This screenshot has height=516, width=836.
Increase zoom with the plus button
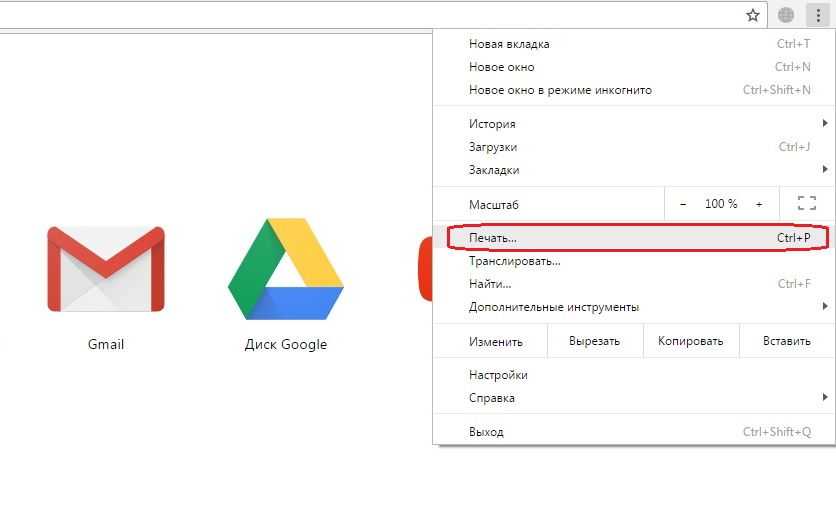coord(759,204)
